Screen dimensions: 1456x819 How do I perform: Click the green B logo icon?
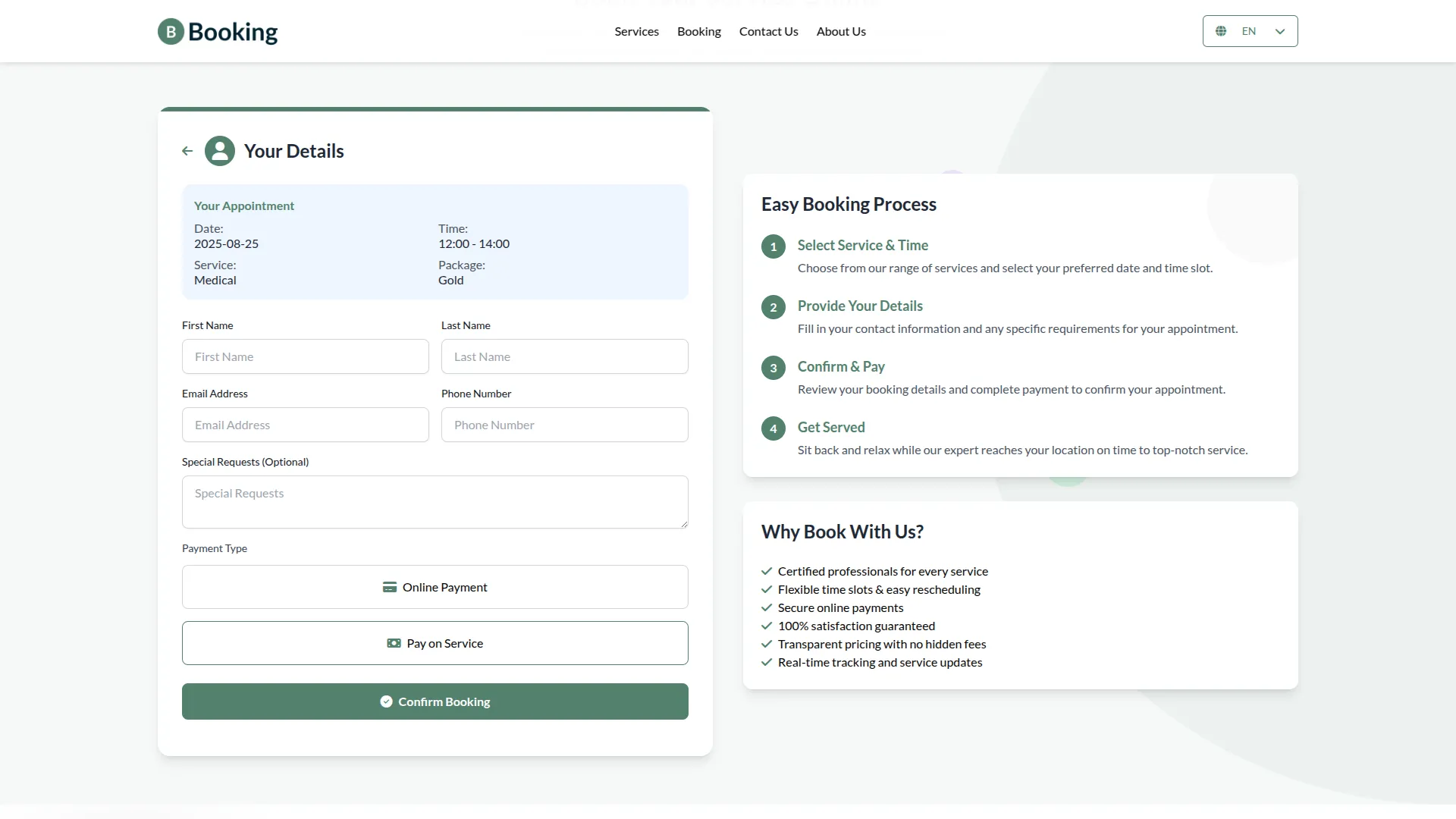pyautogui.click(x=171, y=32)
